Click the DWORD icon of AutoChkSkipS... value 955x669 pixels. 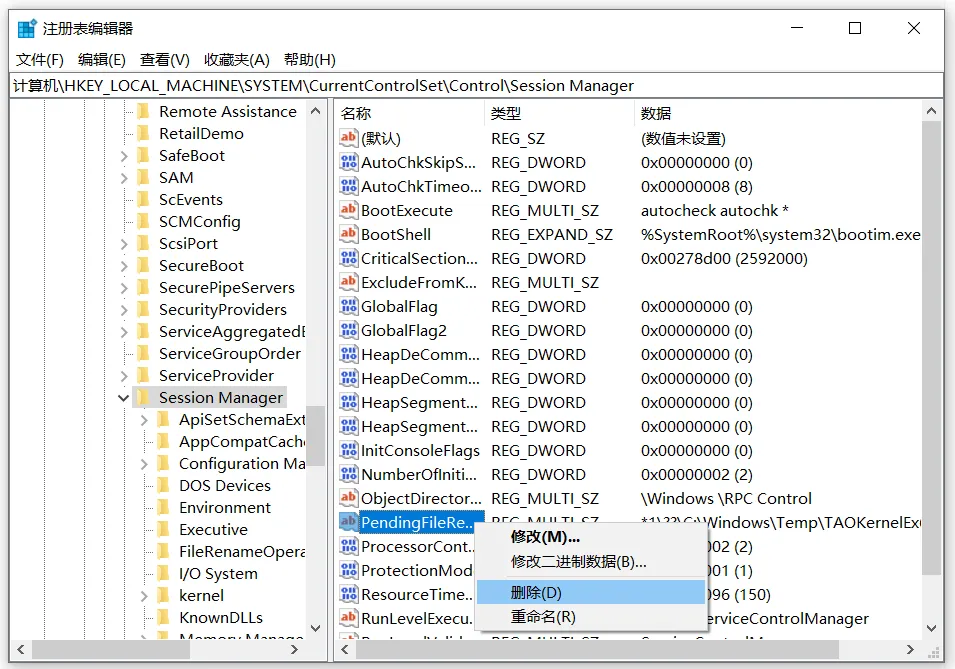(348, 163)
